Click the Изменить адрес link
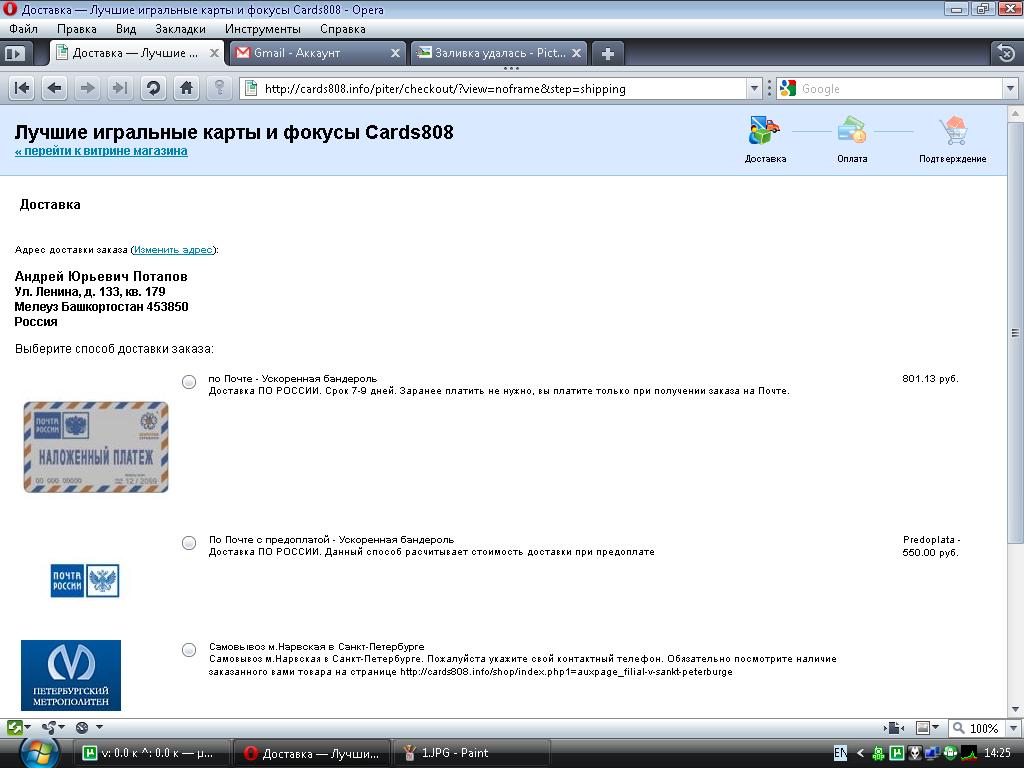The image size is (1024, 768). point(173,249)
